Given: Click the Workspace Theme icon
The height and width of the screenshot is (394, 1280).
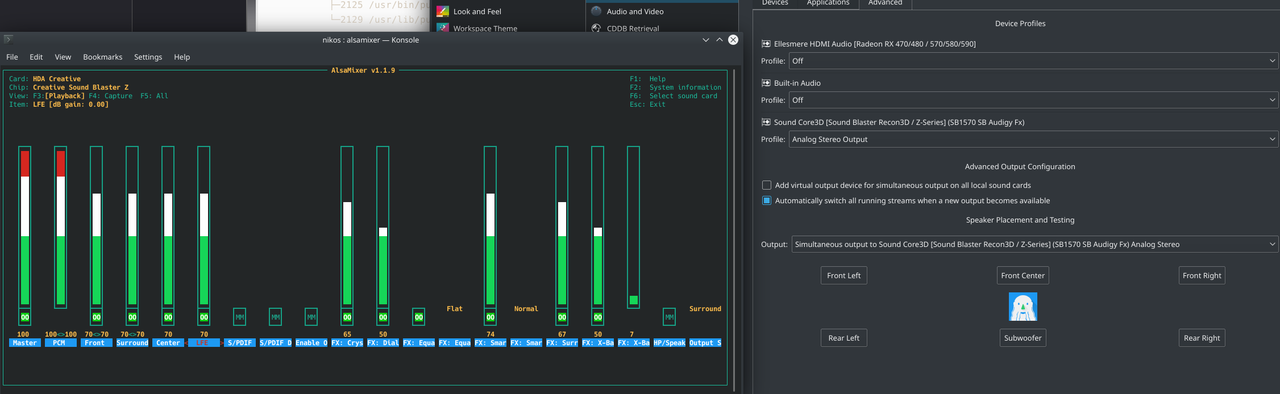Looking at the screenshot, I should coord(443,28).
